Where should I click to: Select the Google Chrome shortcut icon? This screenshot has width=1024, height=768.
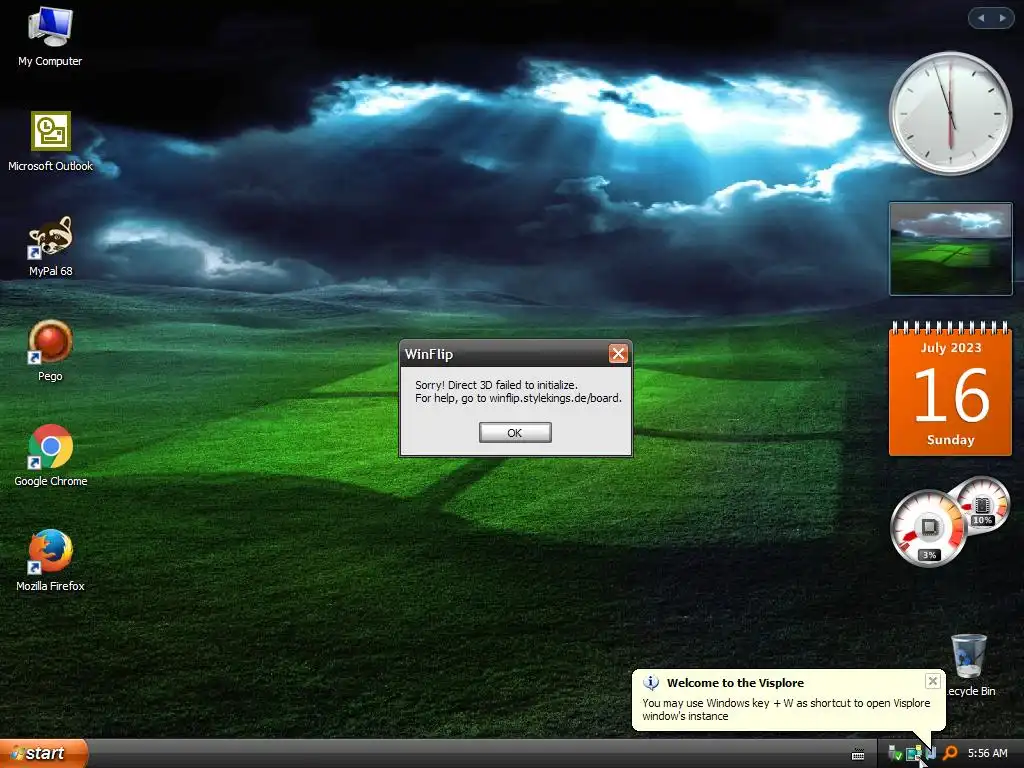[x=50, y=455]
